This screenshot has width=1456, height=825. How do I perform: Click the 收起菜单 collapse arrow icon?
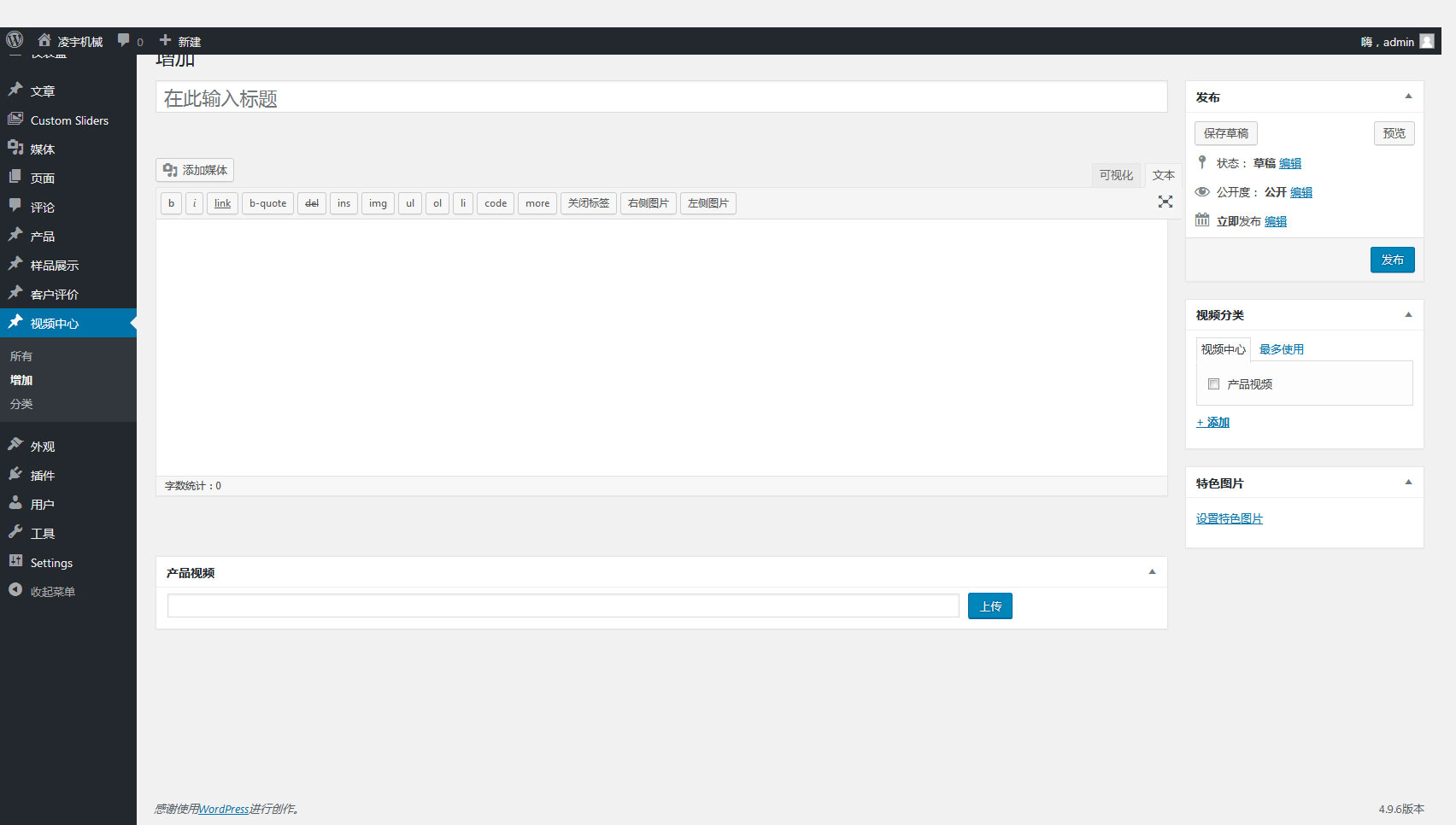pyautogui.click(x=15, y=590)
